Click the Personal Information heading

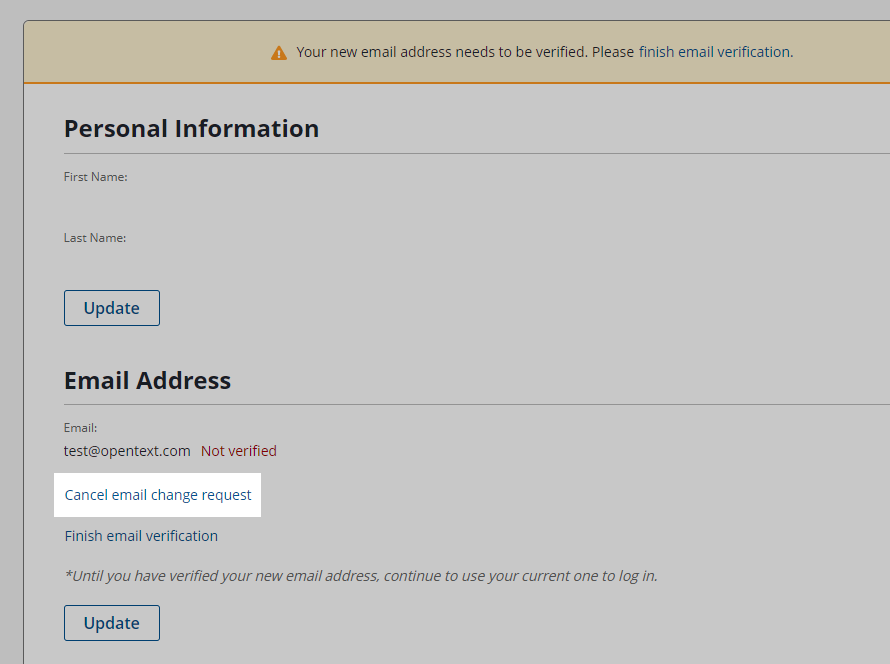[x=191, y=129]
